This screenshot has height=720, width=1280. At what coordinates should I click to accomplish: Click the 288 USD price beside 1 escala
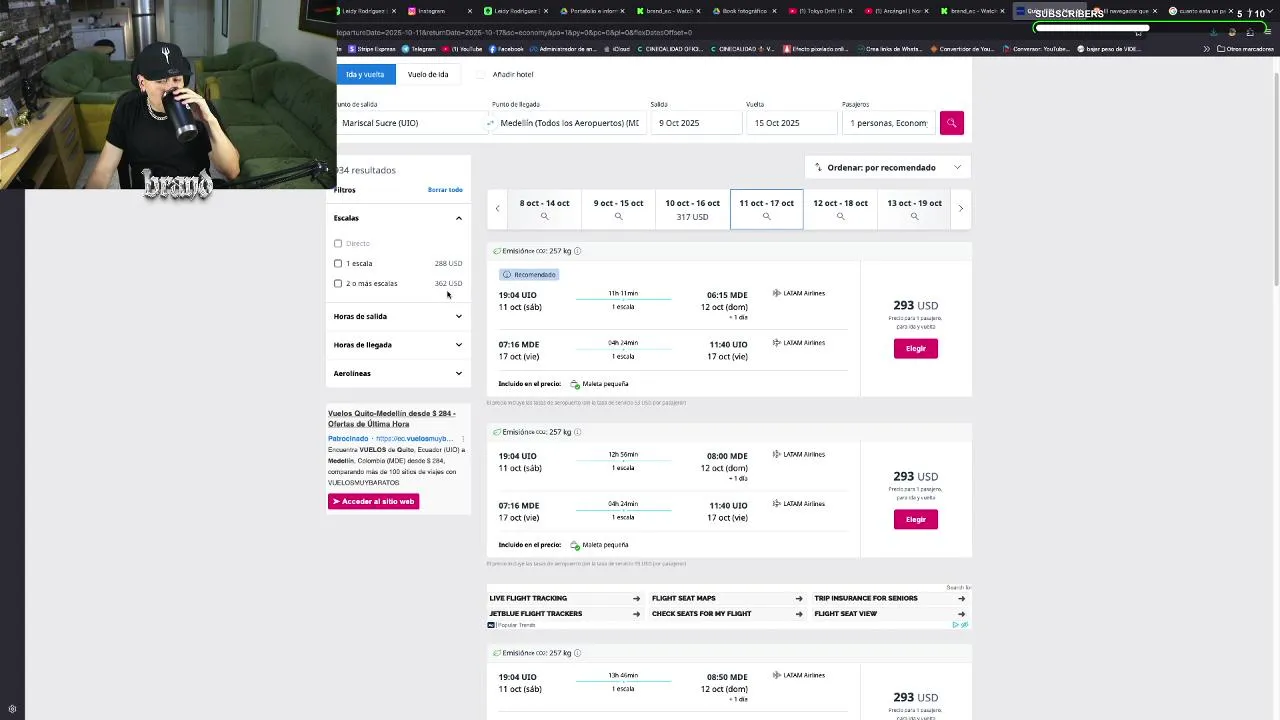(448, 263)
